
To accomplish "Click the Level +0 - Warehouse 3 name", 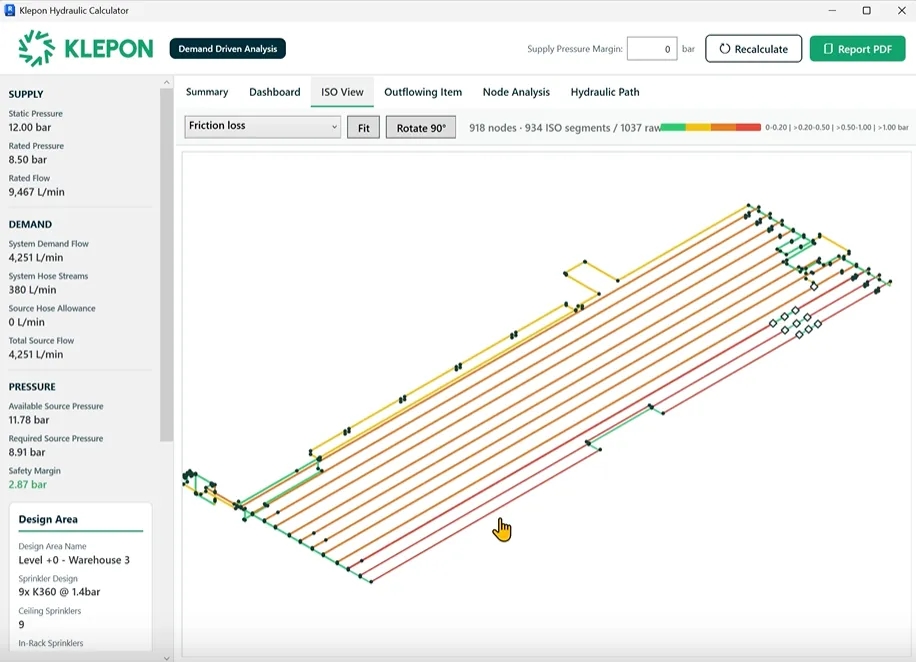I will pyautogui.click(x=74, y=560).
